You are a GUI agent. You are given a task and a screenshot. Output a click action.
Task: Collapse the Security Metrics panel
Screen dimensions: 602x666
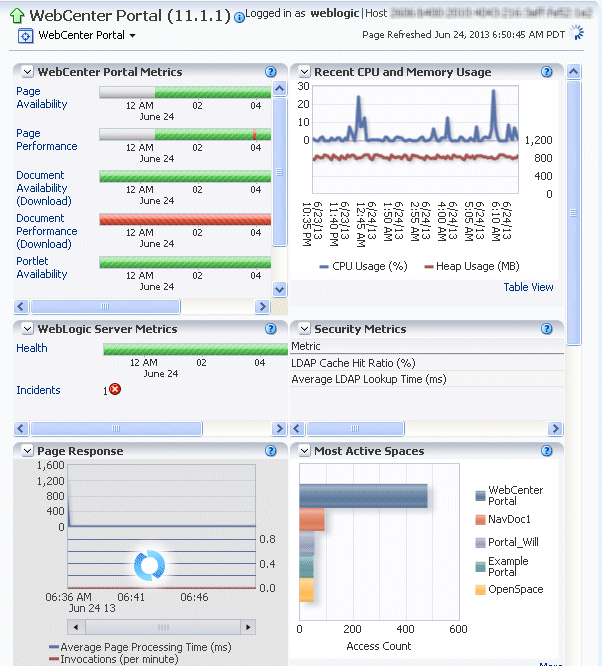304,329
